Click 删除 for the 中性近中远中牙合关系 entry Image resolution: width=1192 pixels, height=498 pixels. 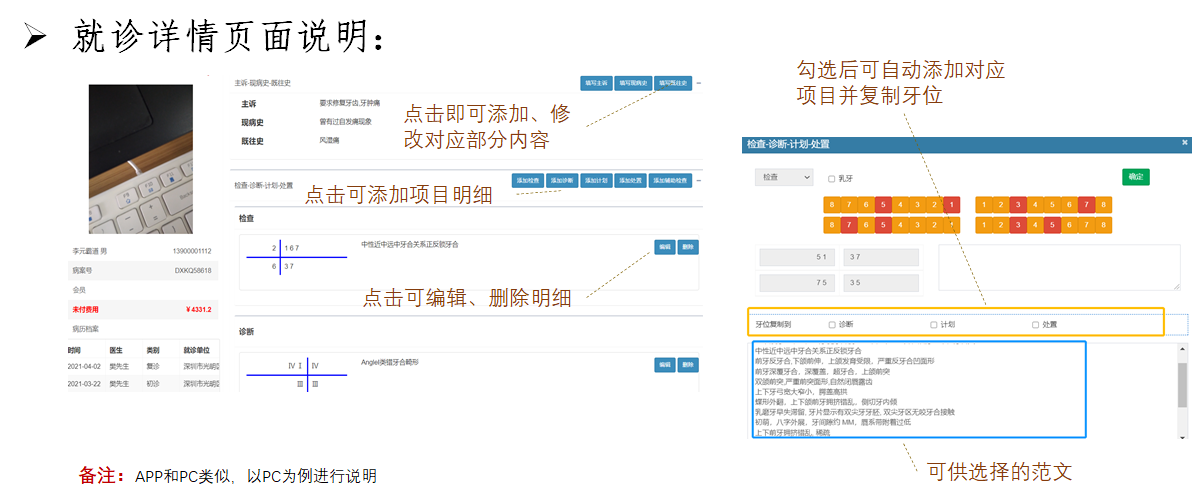click(688, 247)
